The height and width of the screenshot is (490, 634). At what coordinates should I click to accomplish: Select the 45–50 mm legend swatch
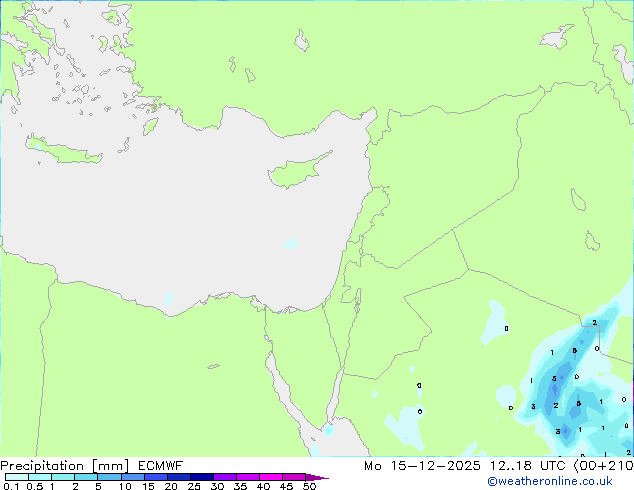[x=294, y=477]
